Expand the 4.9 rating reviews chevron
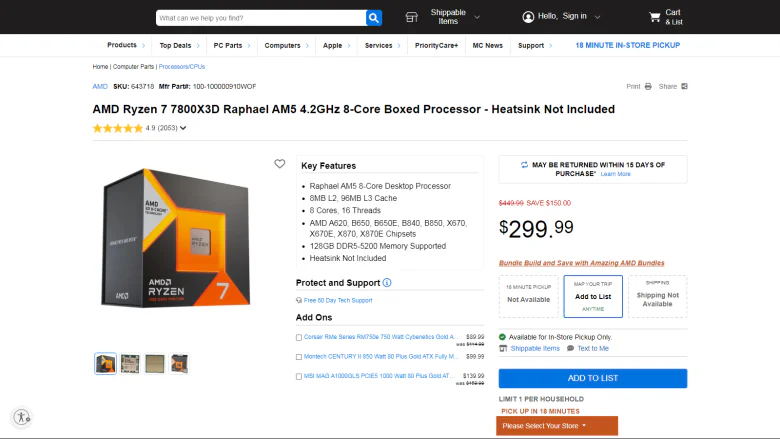Viewport: 780px width, 439px height. click(183, 128)
